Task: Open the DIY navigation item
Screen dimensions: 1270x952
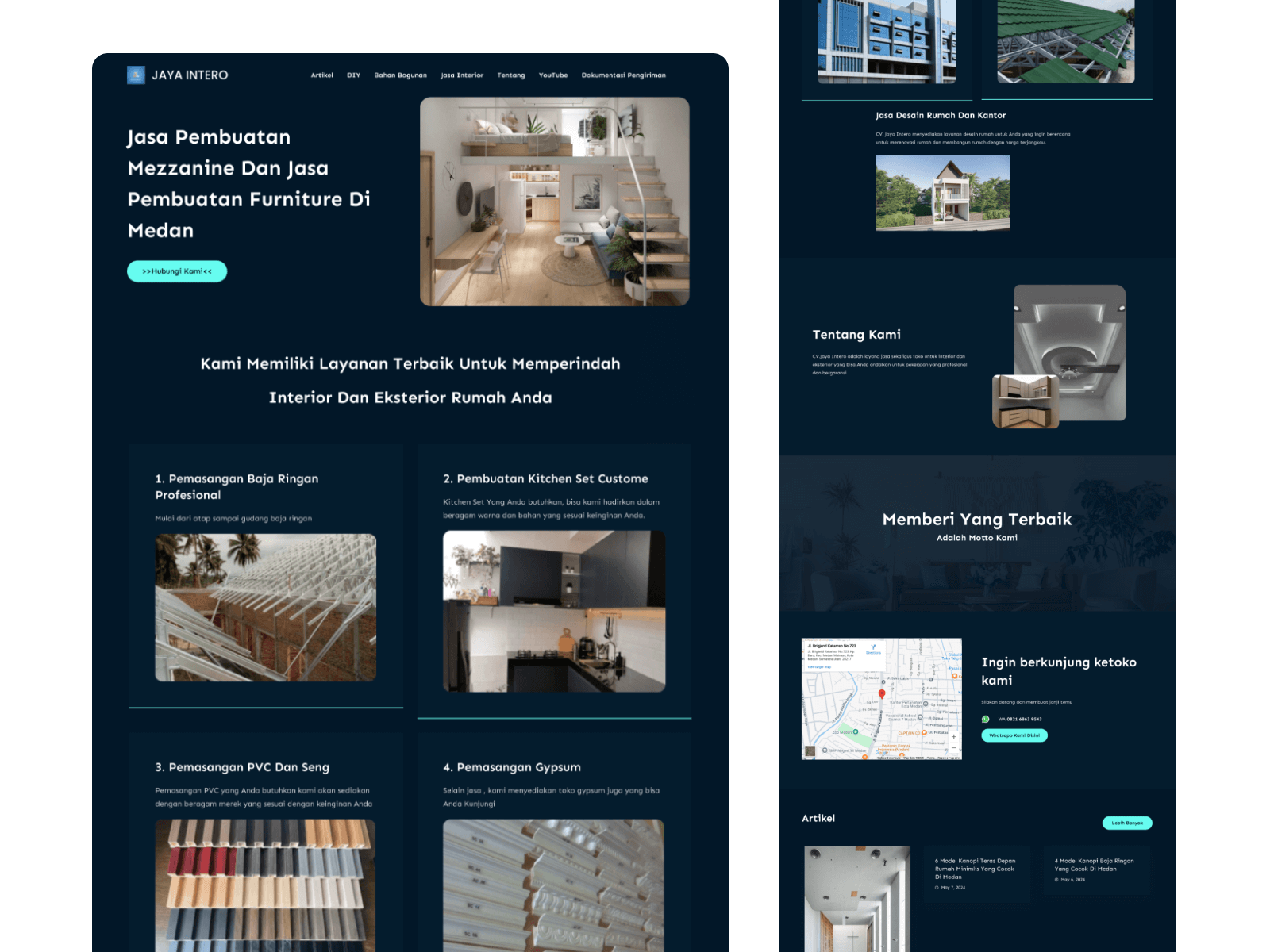Action: click(353, 75)
